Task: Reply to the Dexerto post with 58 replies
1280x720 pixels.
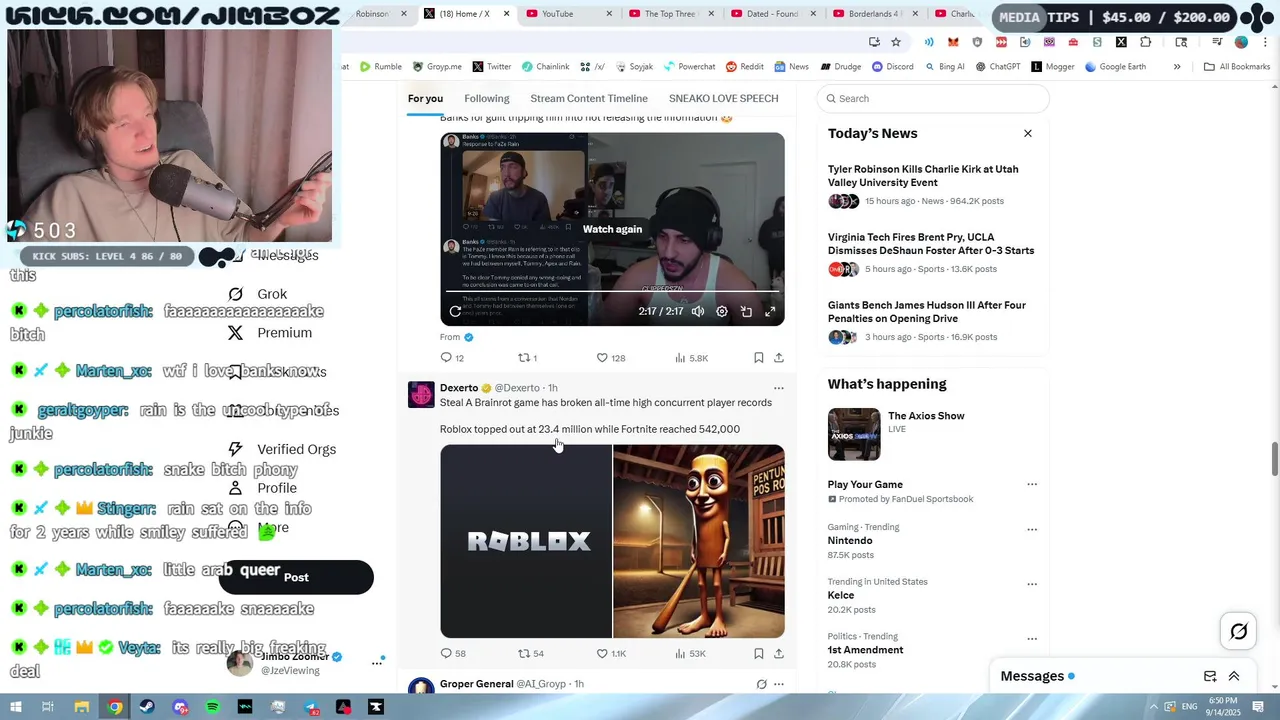Action: 453,654
